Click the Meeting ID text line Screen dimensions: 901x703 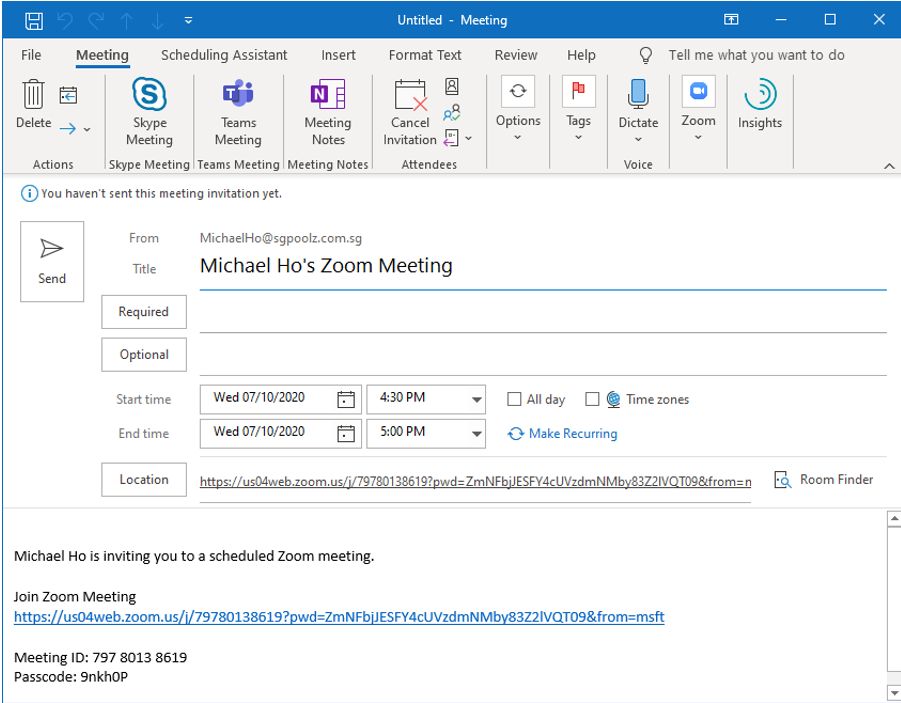tap(101, 657)
